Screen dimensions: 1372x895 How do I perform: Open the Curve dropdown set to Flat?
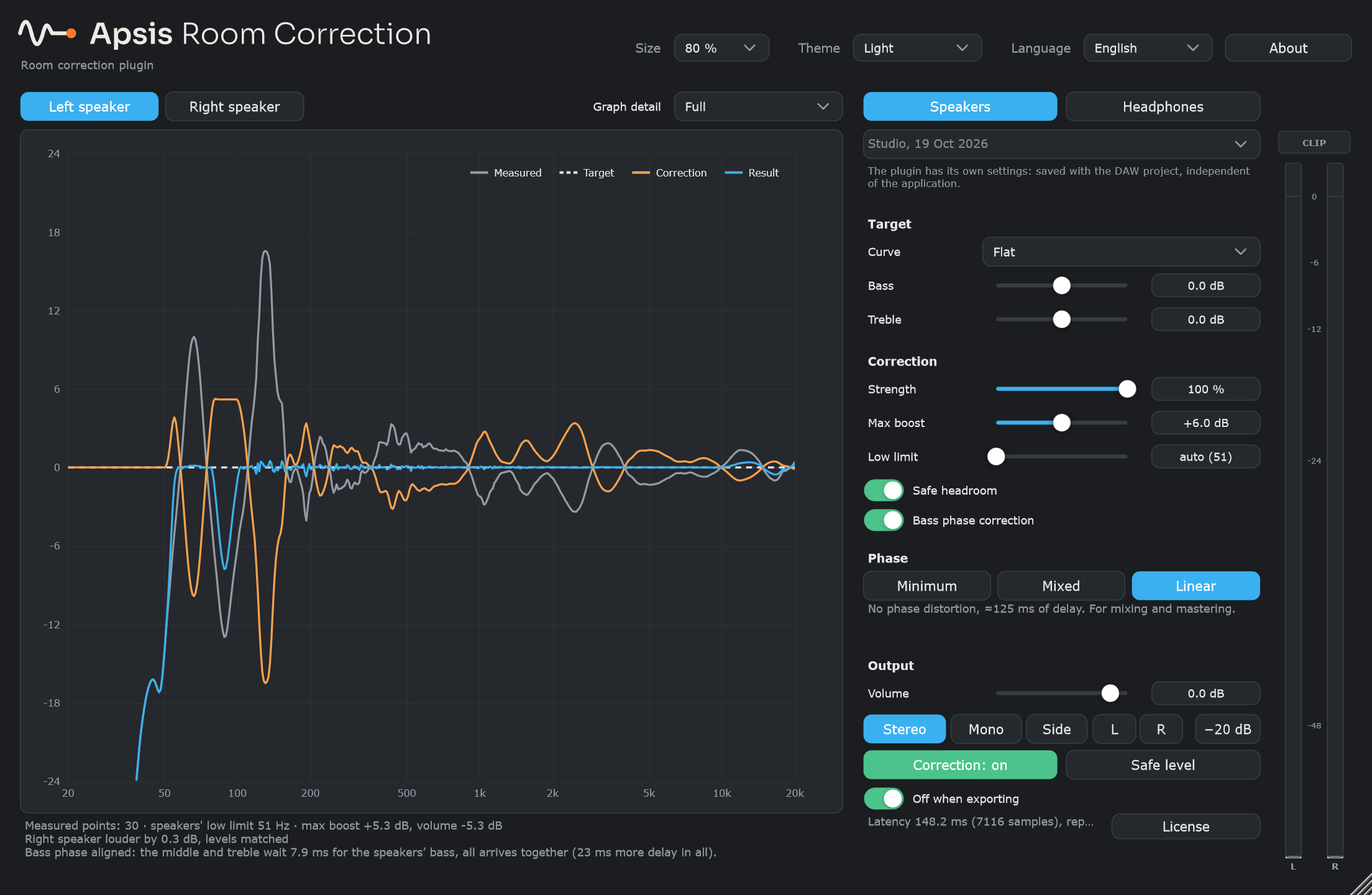(1121, 252)
